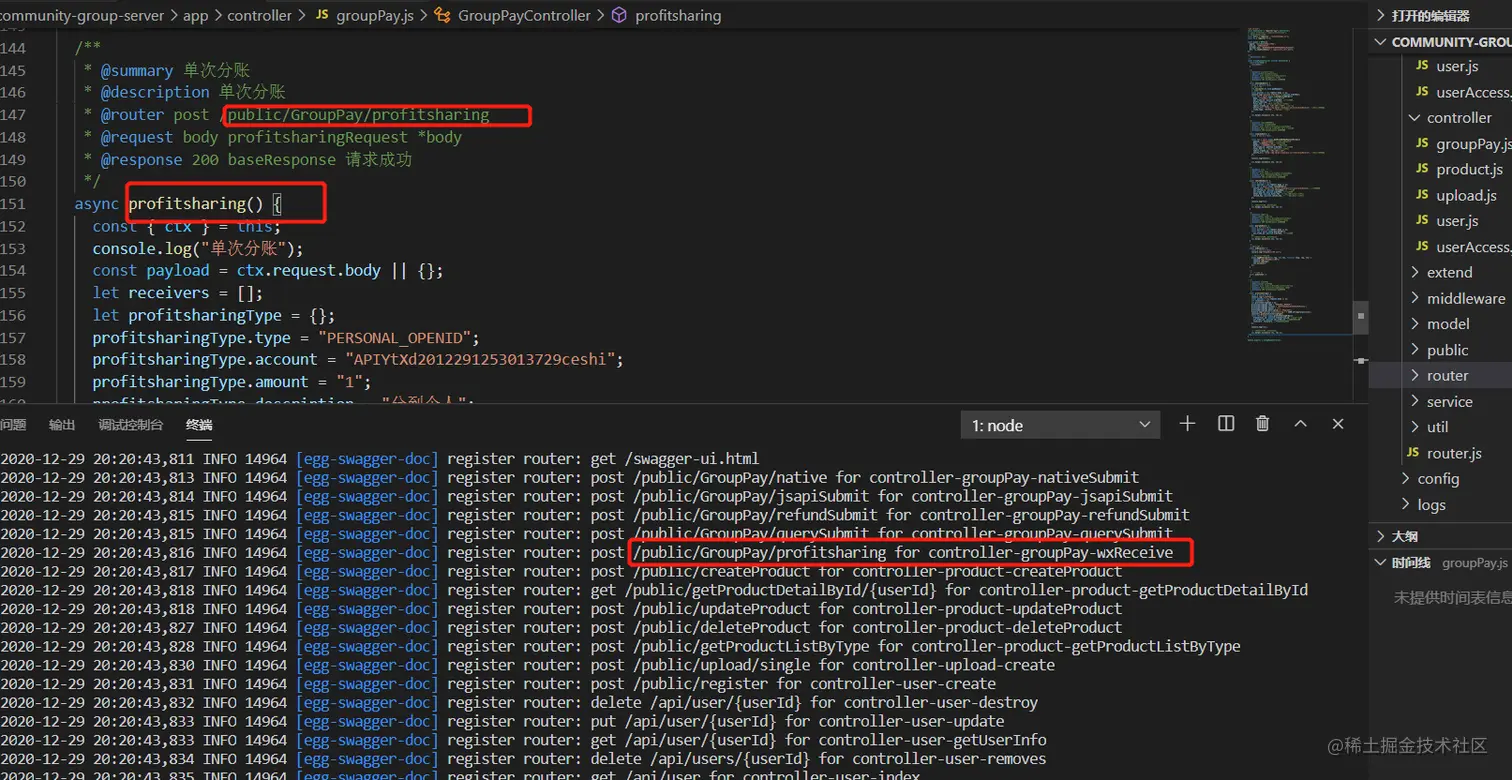The image size is (1512, 780).
Task: Expand the model folder
Action: coord(1415,324)
